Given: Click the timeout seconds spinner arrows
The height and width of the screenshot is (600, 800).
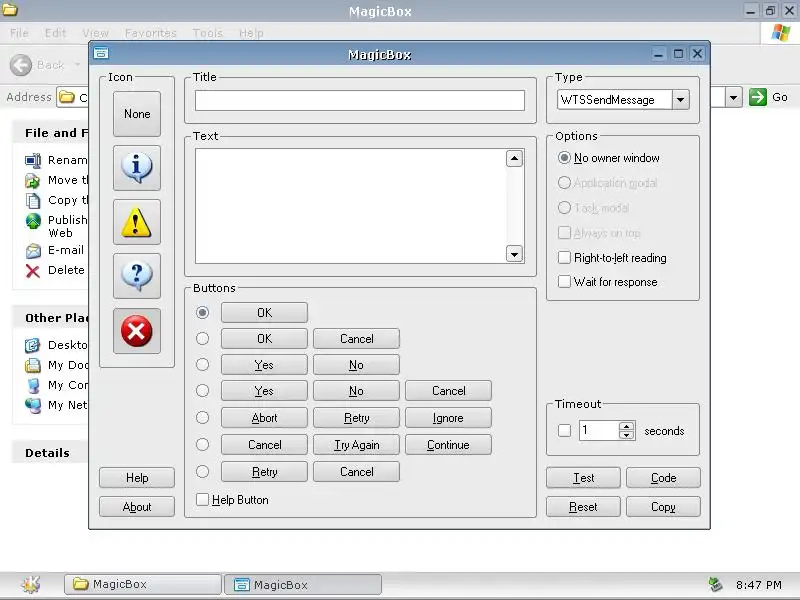Looking at the screenshot, I should tap(627, 430).
